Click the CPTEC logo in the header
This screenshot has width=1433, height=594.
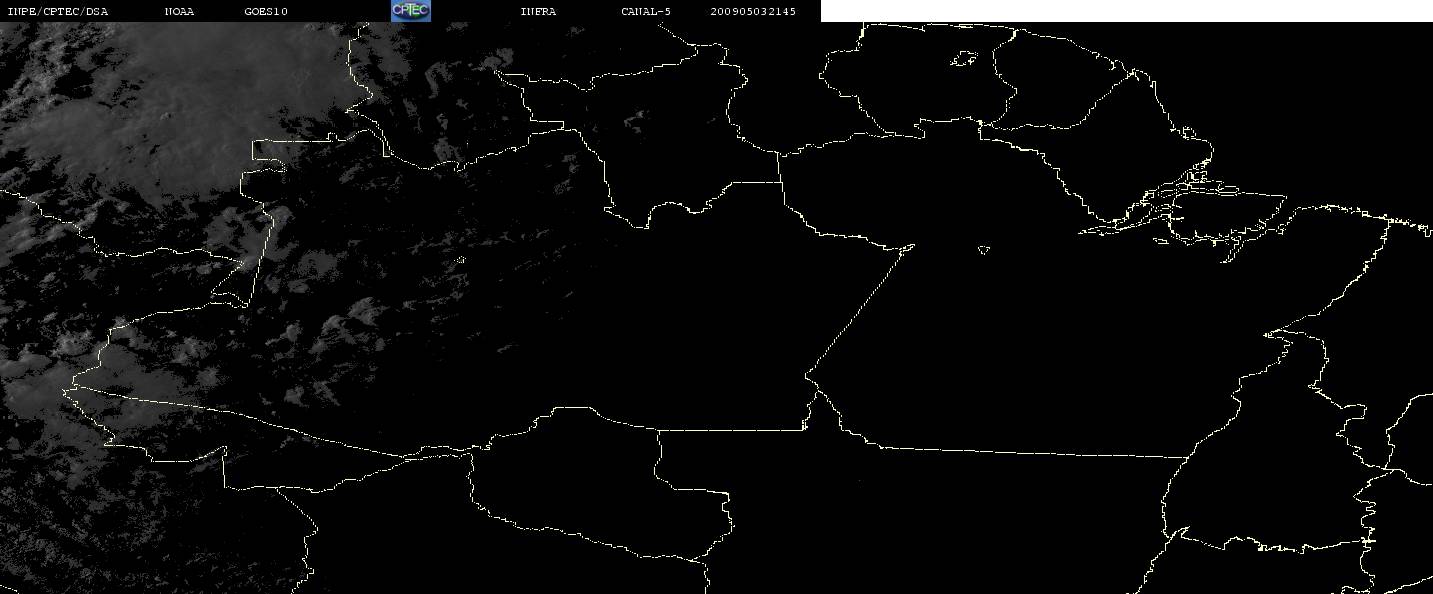tap(410, 10)
